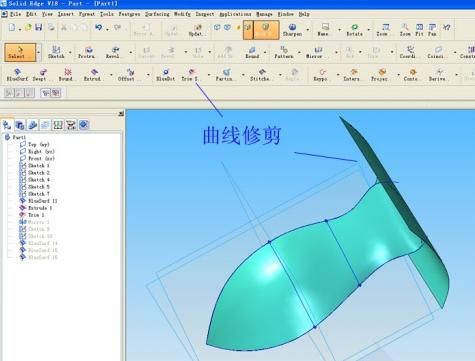Viewport: 475px width, 361px height.
Task: Click the Contour curve tool
Action: [x=411, y=75]
